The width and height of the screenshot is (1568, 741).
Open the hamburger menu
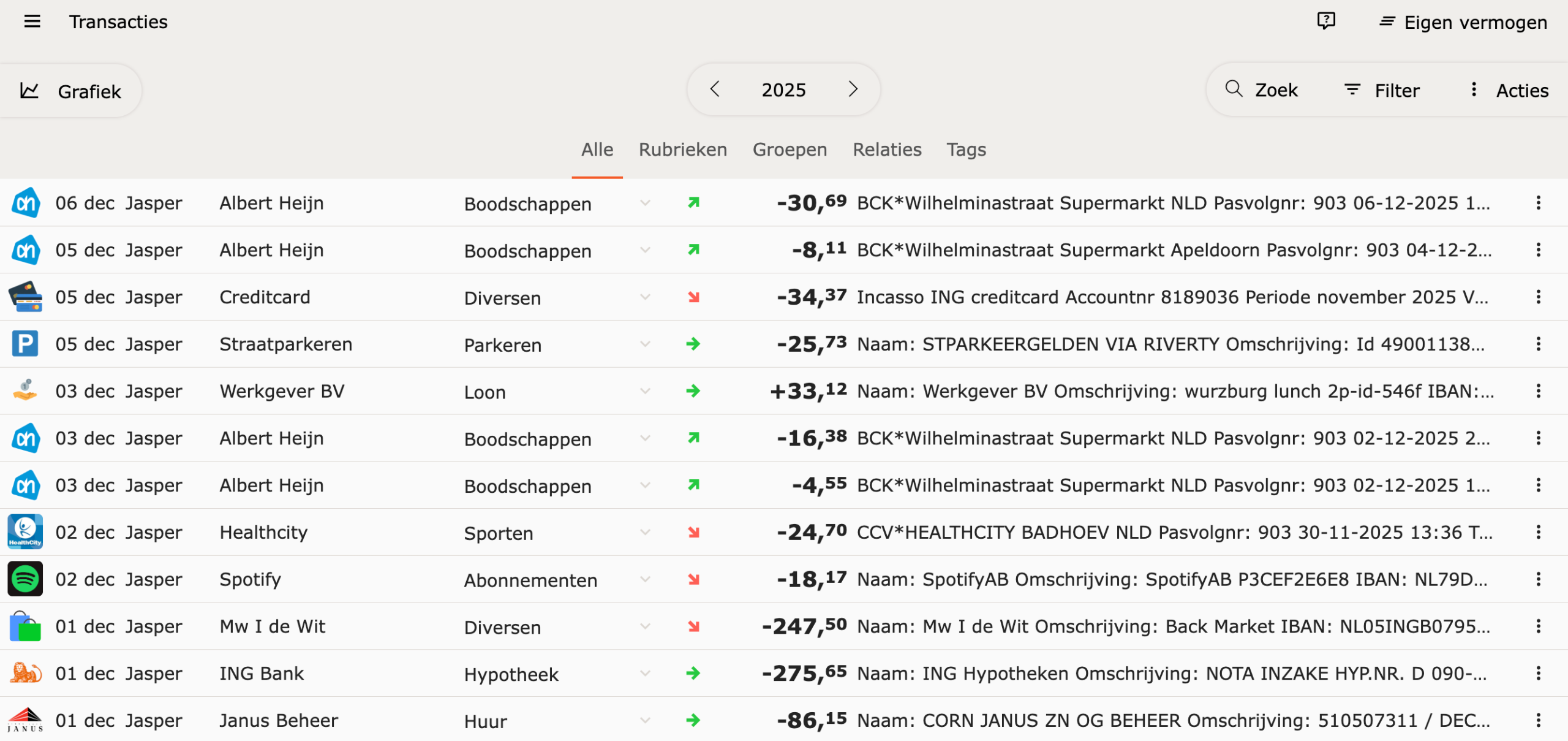tap(32, 22)
